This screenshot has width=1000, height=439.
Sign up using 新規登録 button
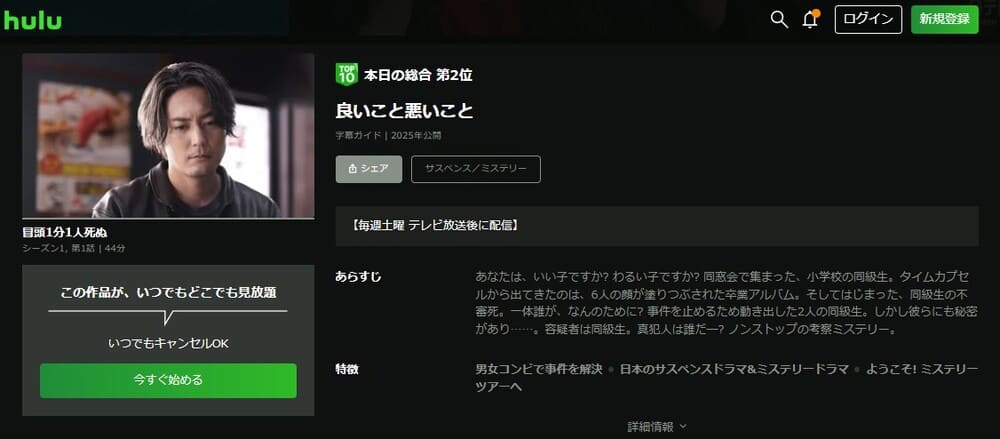pyautogui.click(x=945, y=19)
